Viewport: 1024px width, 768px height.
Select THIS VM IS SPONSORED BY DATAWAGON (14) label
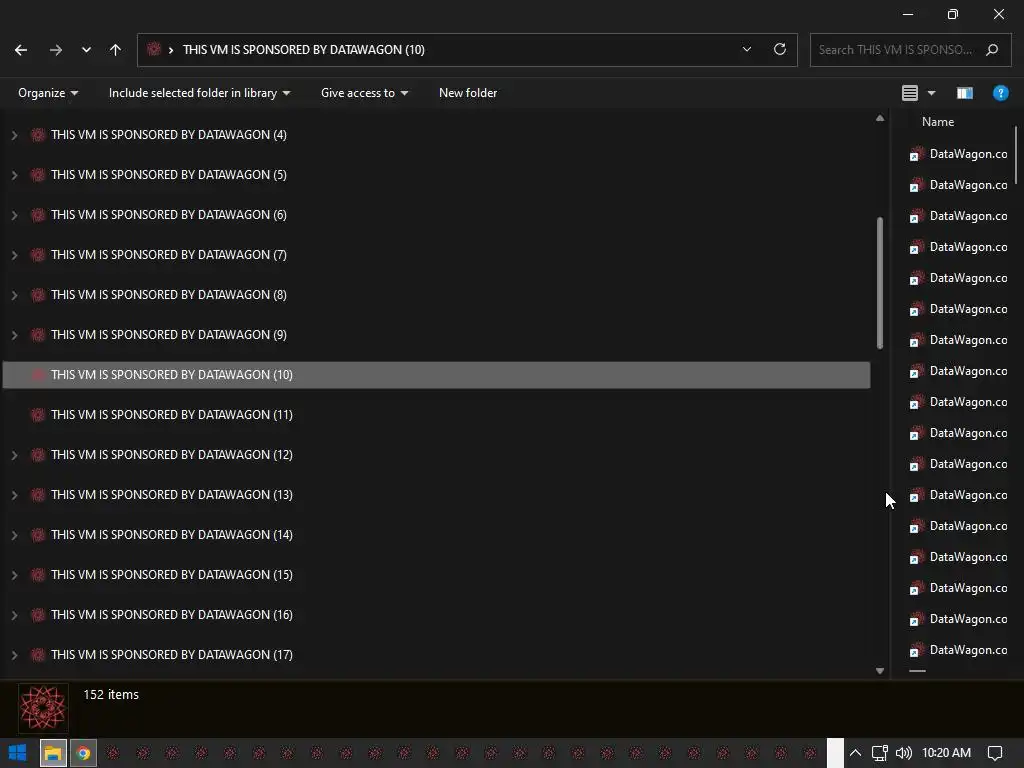[x=172, y=534]
